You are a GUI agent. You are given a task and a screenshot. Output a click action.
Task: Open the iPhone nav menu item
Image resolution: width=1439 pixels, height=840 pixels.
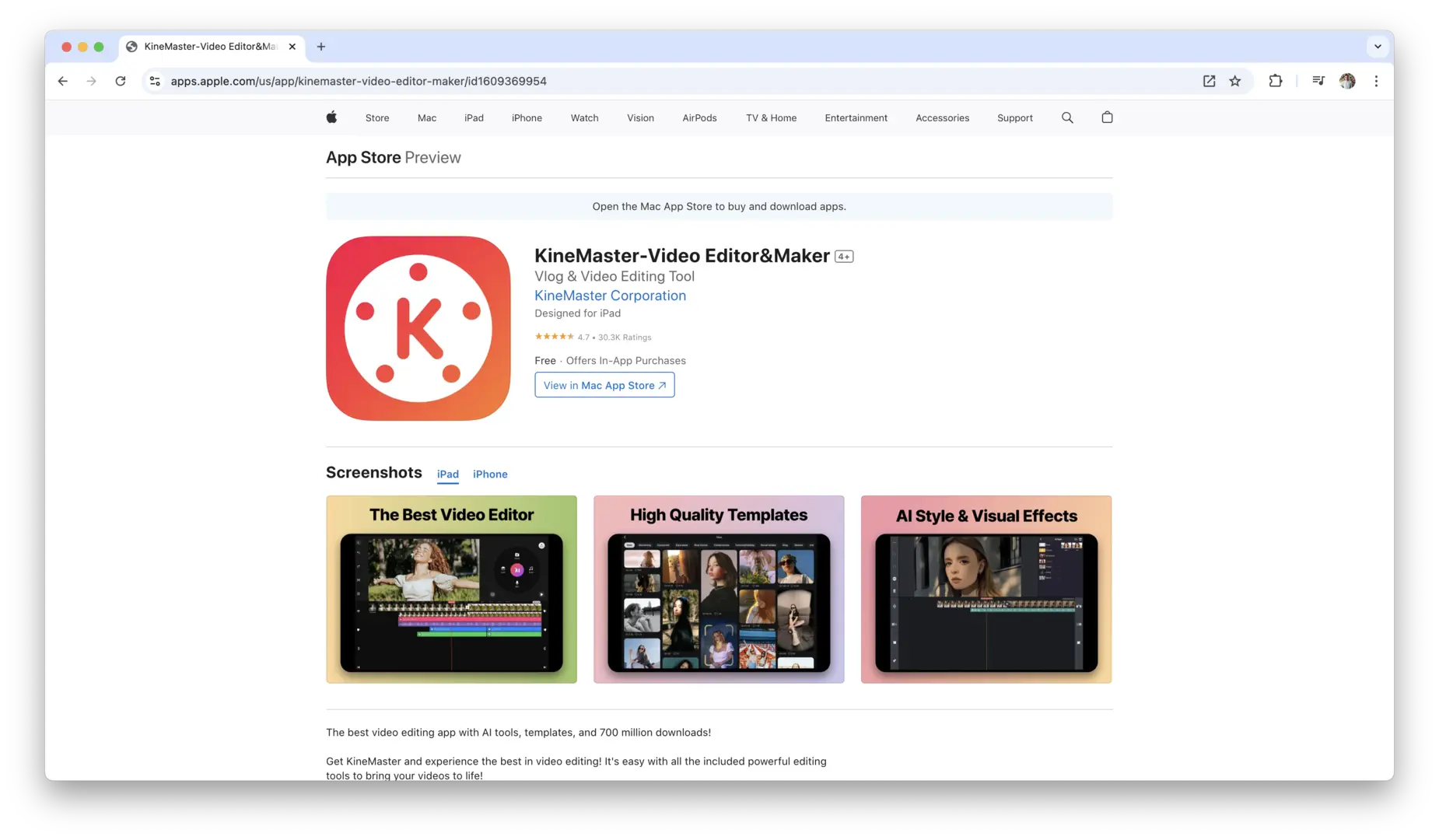coord(527,118)
